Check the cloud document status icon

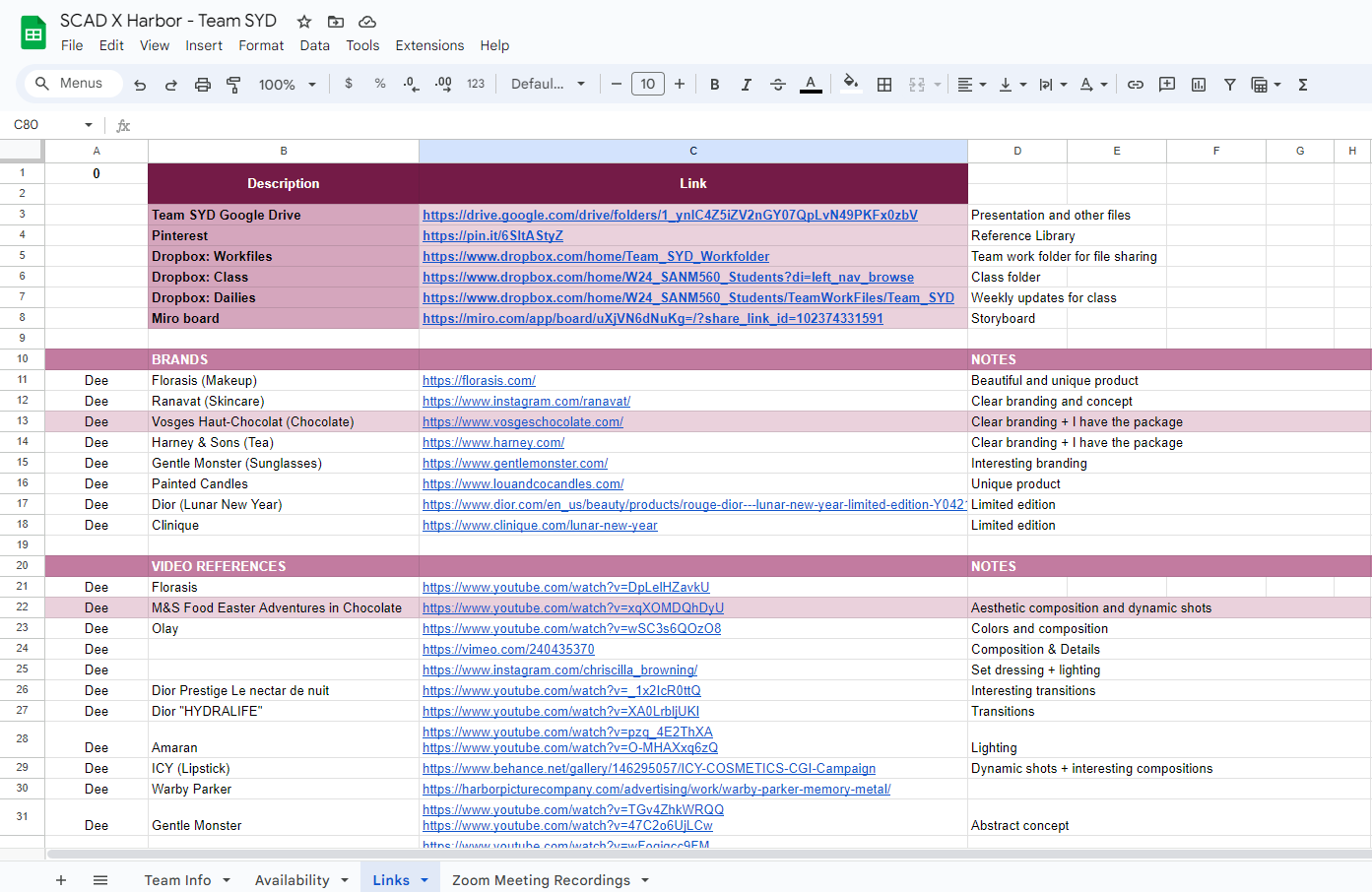[367, 21]
